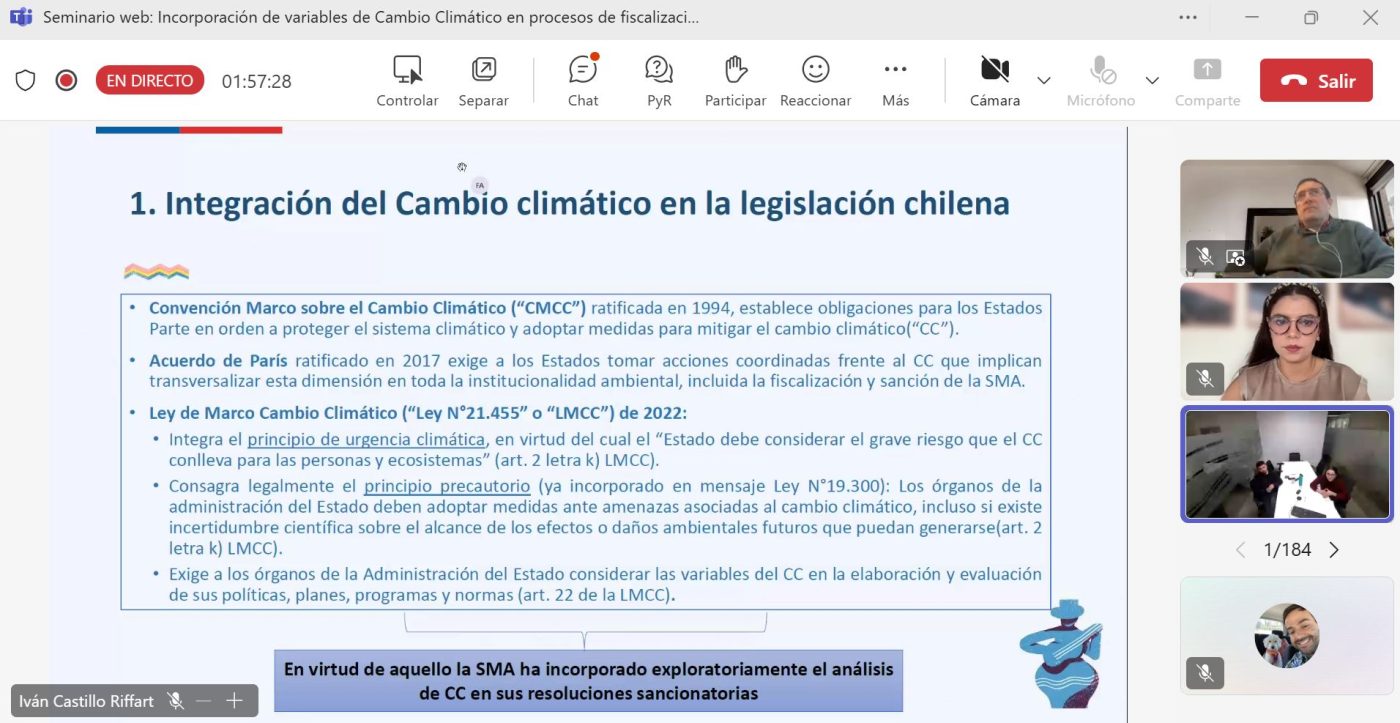The height and width of the screenshot is (723, 1400).
Task: Go to previous participants page
Action: [1240, 550]
